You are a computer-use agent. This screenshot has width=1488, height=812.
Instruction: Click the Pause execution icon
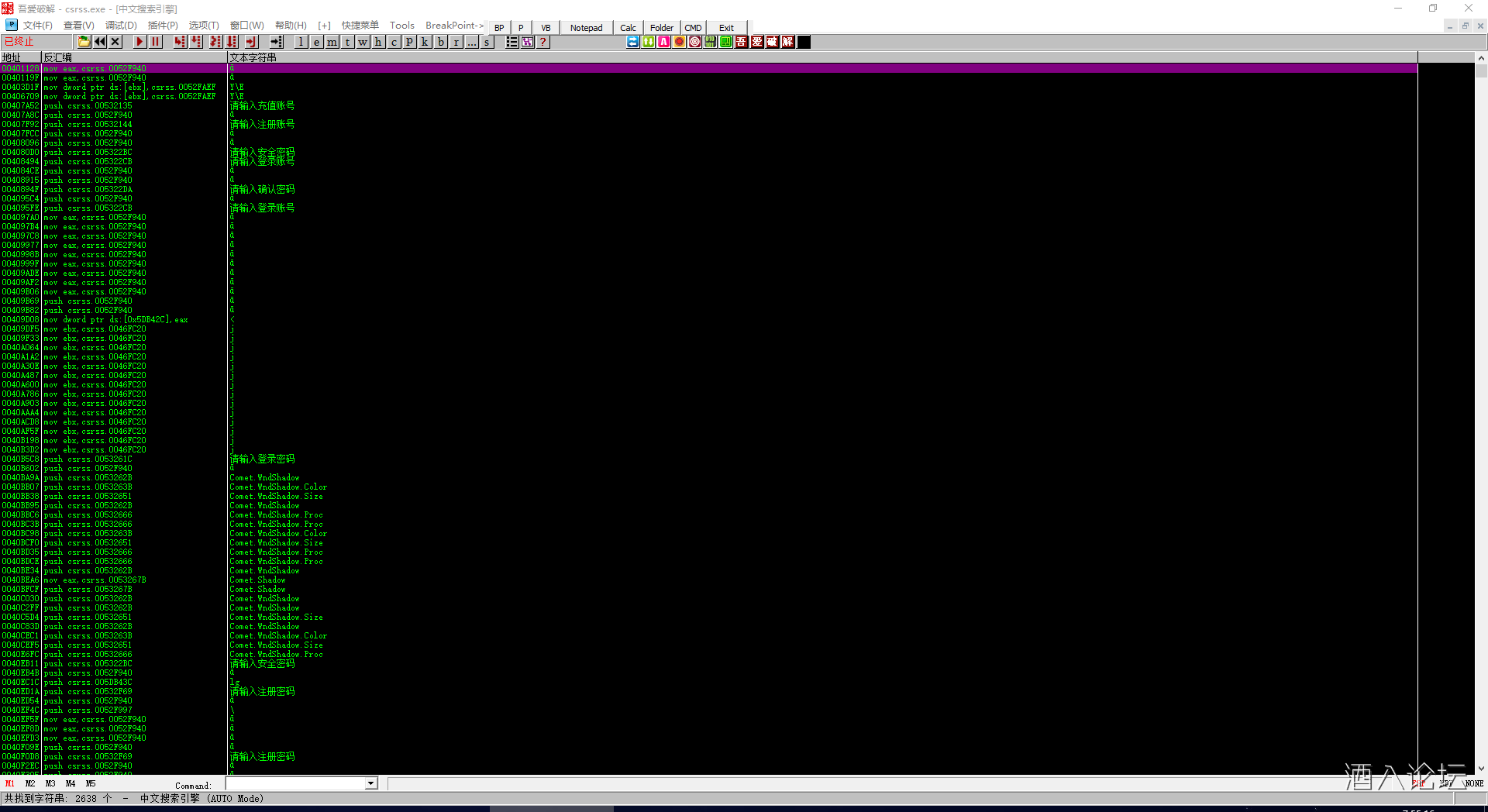coord(156,42)
